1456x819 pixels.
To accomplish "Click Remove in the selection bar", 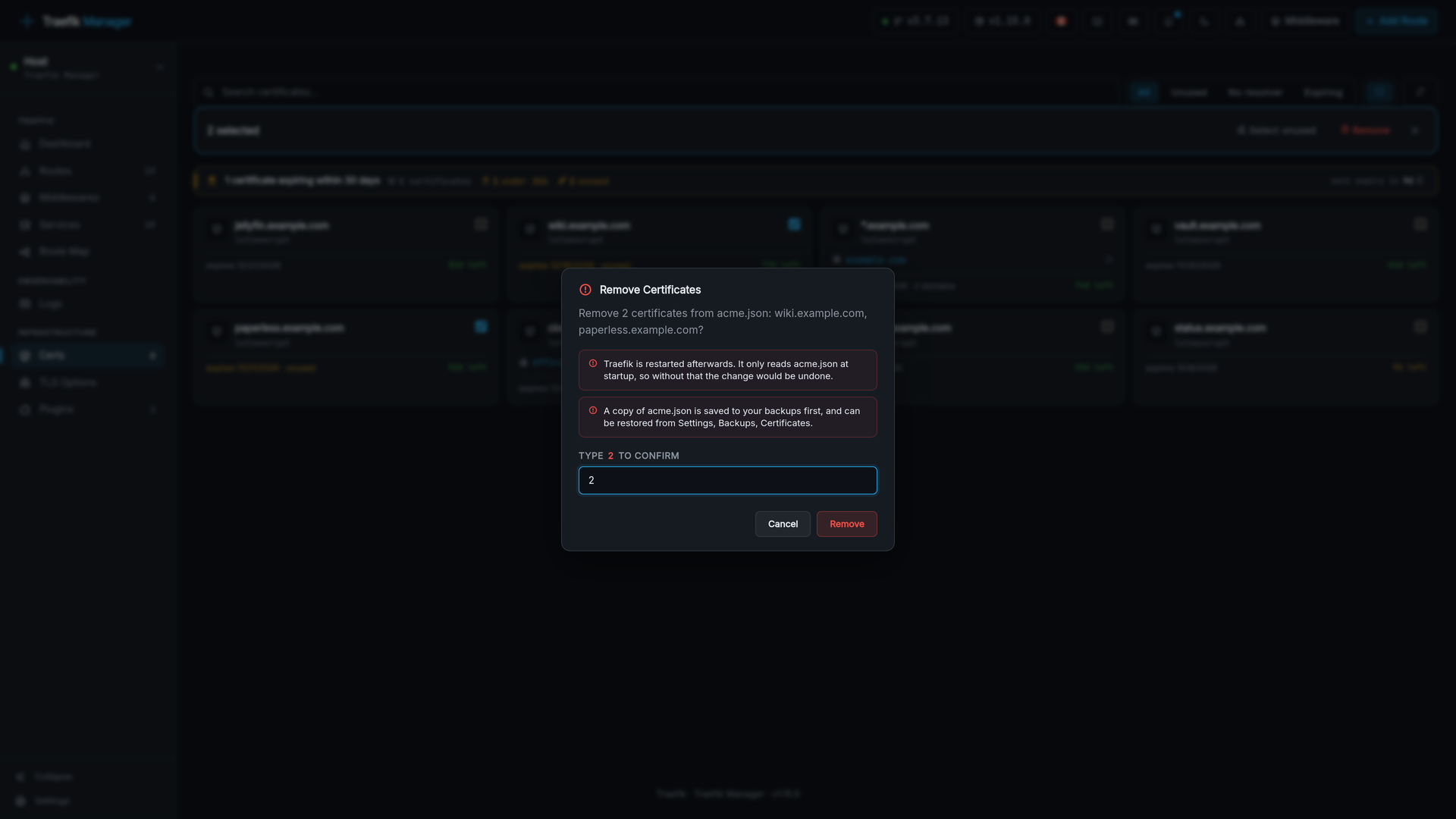I will [x=1365, y=130].
